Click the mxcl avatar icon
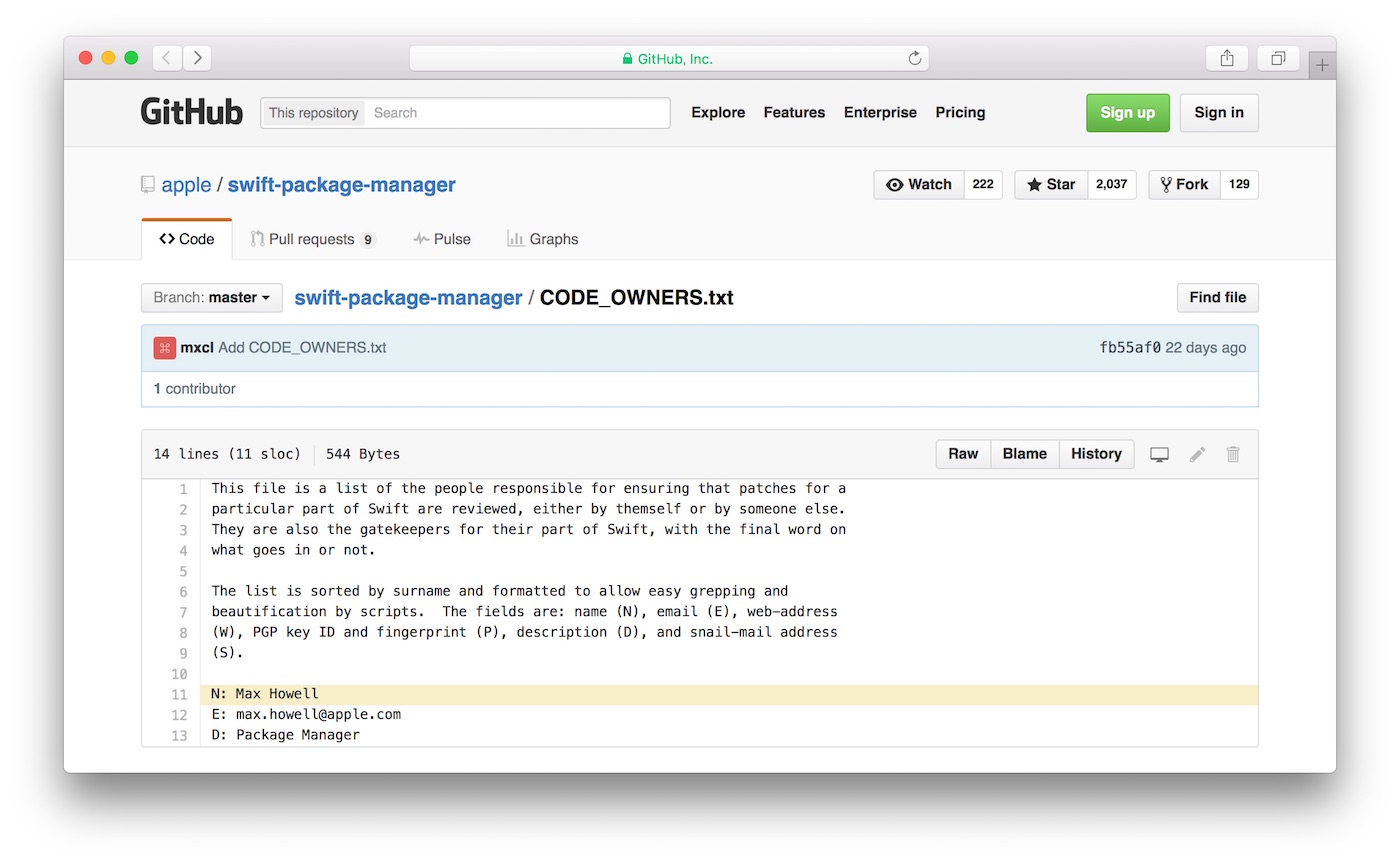This screenshot has height=864, width=1400. click(165, 348)
